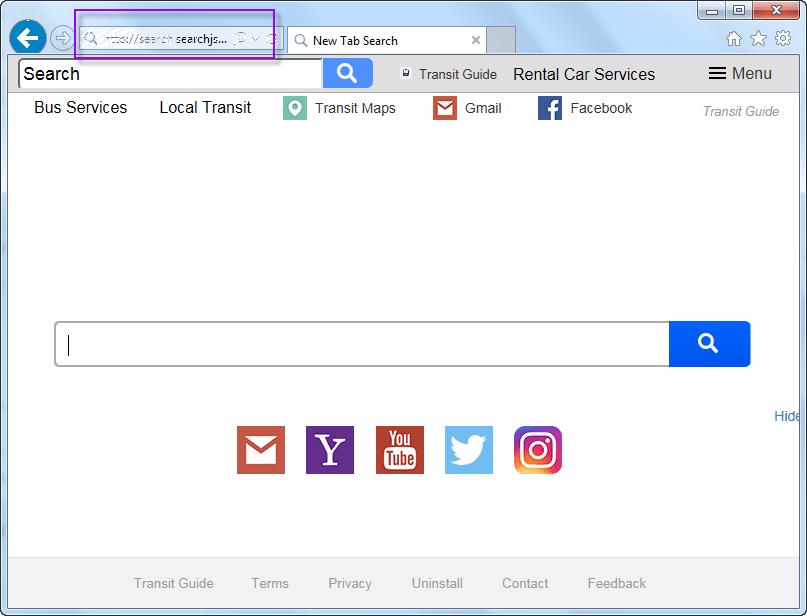Open the Contact footer link

click(525, 583)
